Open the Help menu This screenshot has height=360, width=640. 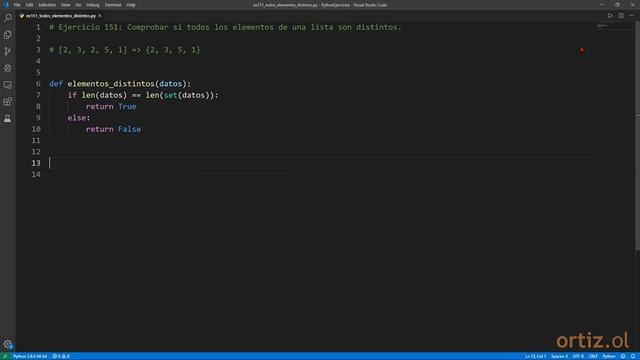click(x=131, y=5)
